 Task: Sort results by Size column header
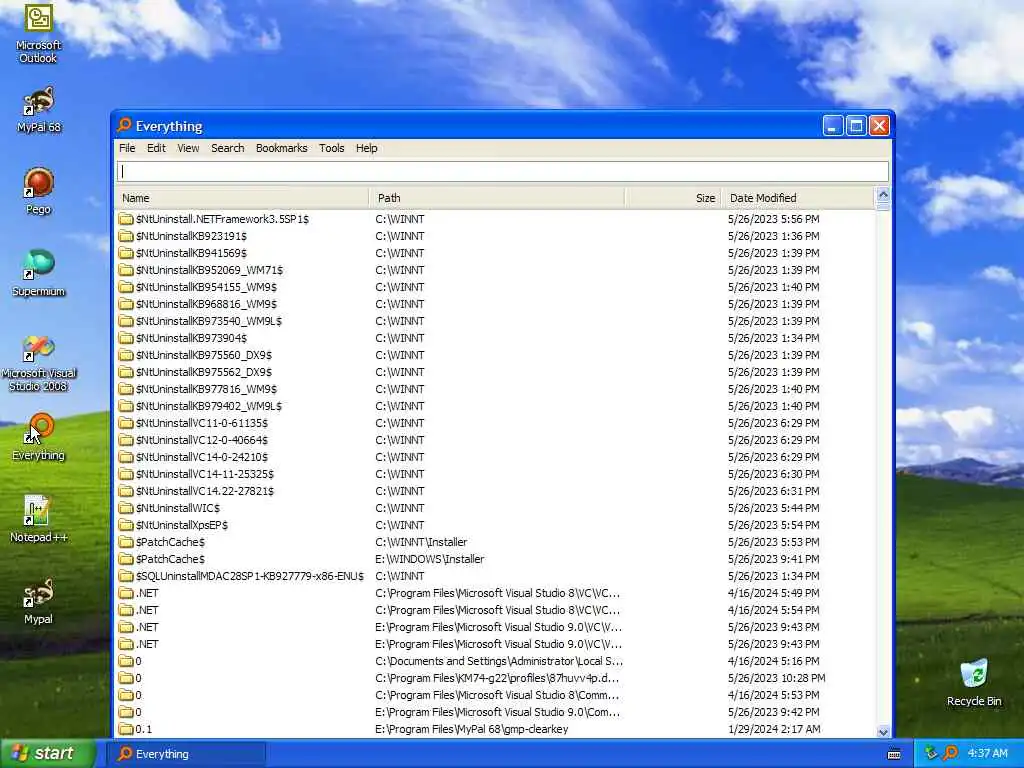click(673, 198)
